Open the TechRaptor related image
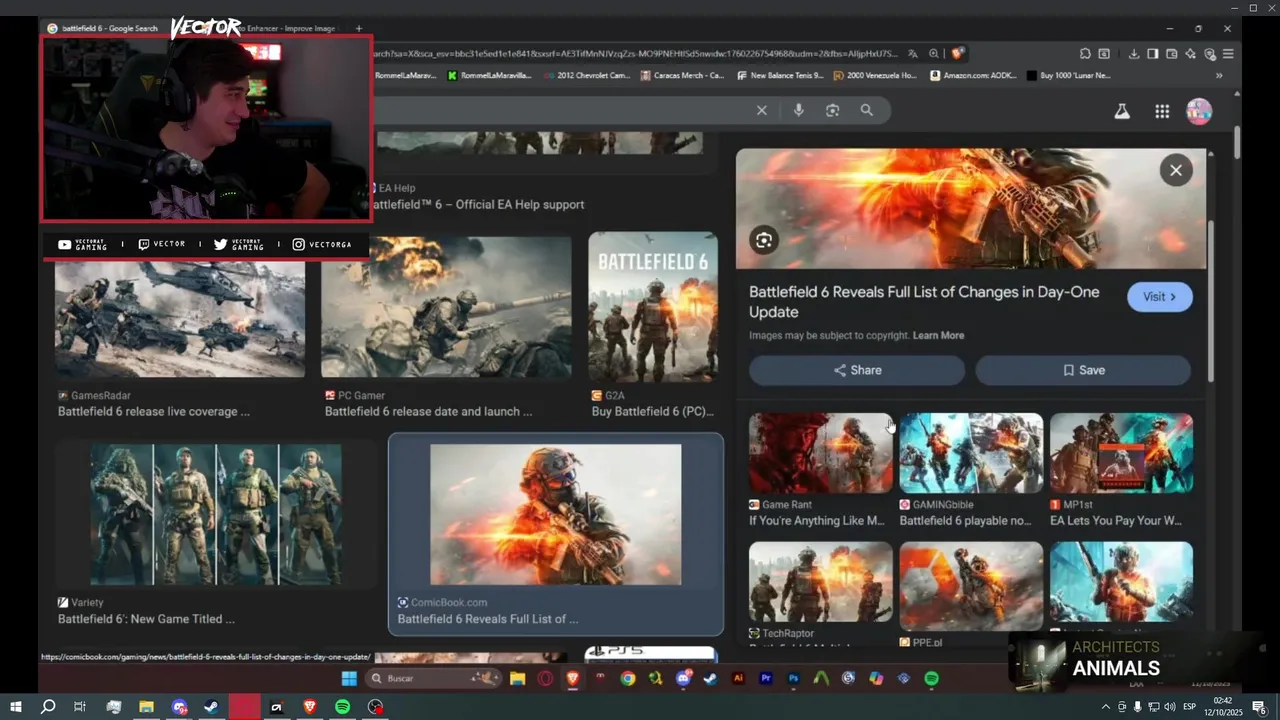This screenshot has height=720, width=1280. pyautogui.click(x=820, y=582)
